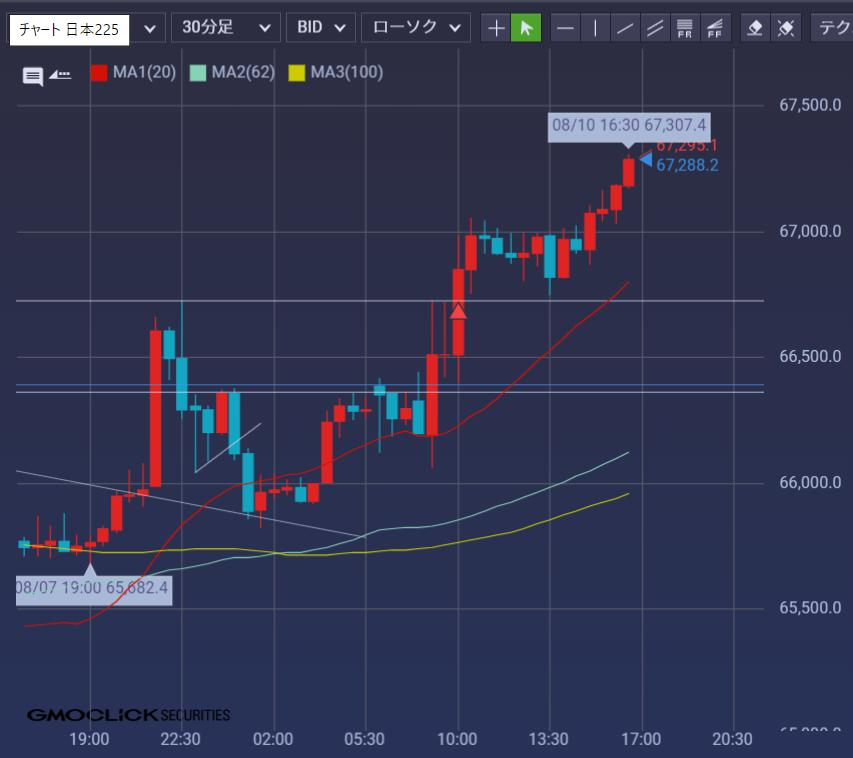Click the 13:30 time axis label
Image resolution: width=853 pixels, height=758 pixels.
549,739
